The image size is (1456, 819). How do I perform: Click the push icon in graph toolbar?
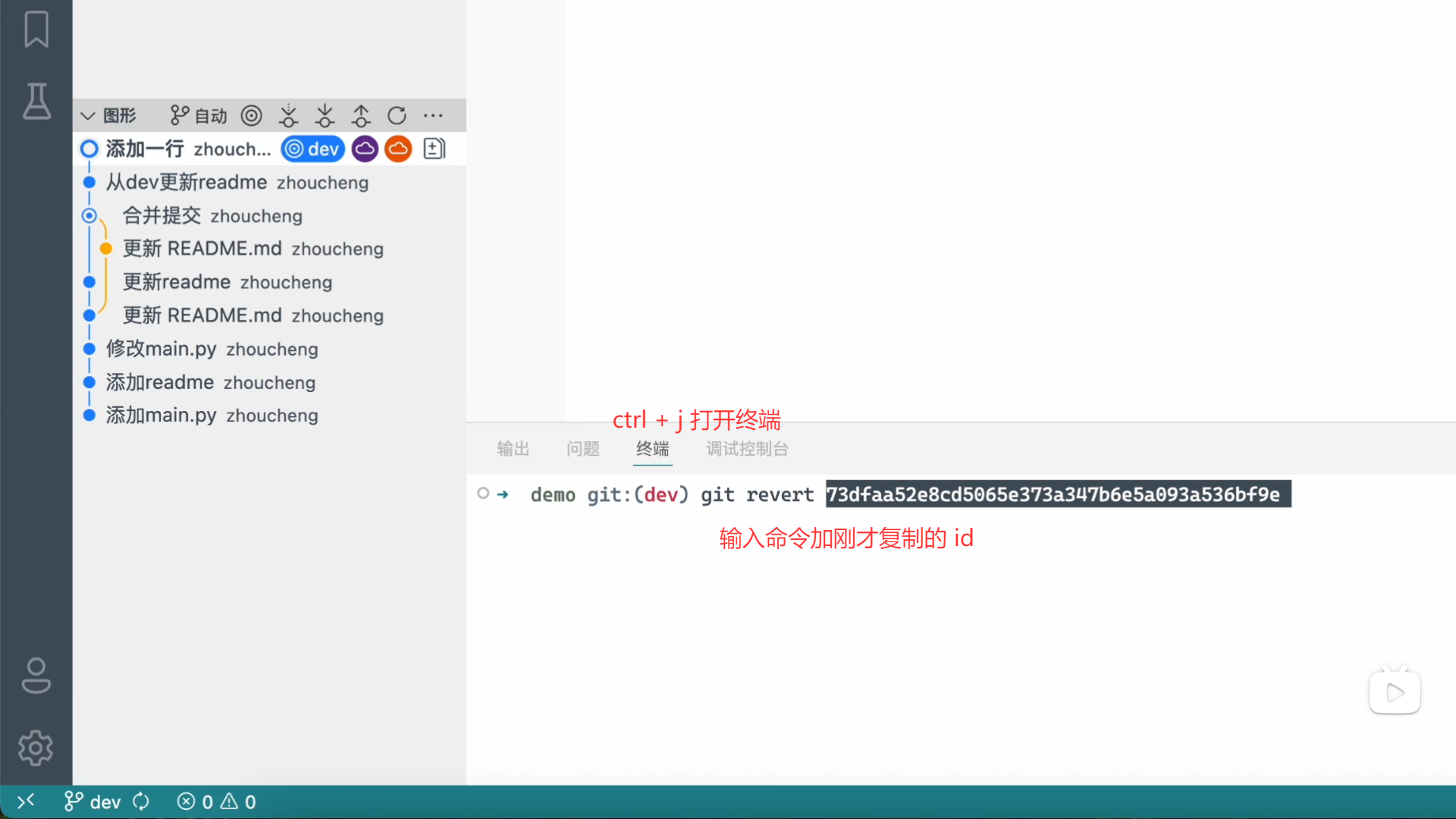(x=361, y=115)
